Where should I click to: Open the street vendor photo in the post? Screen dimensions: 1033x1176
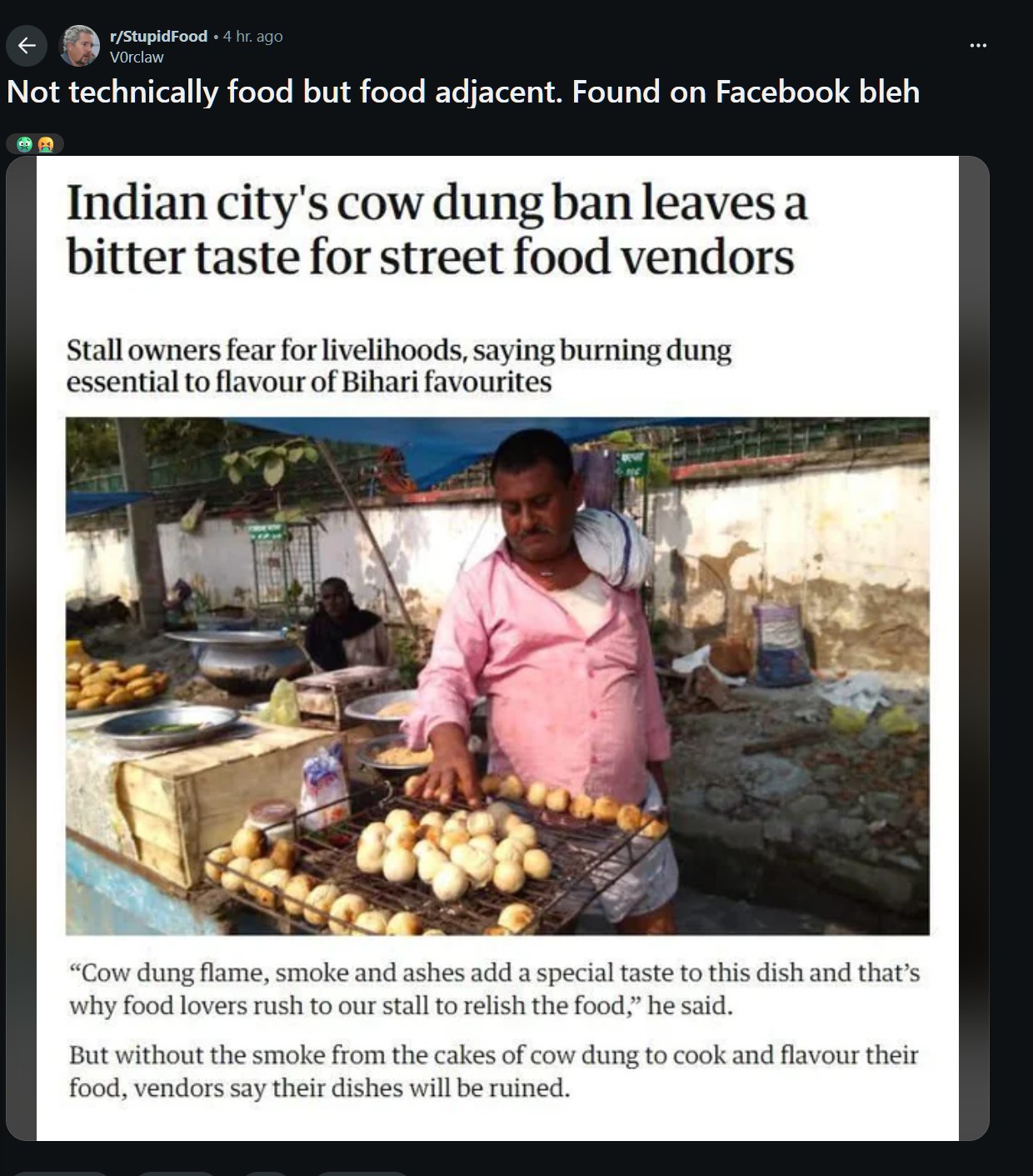(497, 676)
